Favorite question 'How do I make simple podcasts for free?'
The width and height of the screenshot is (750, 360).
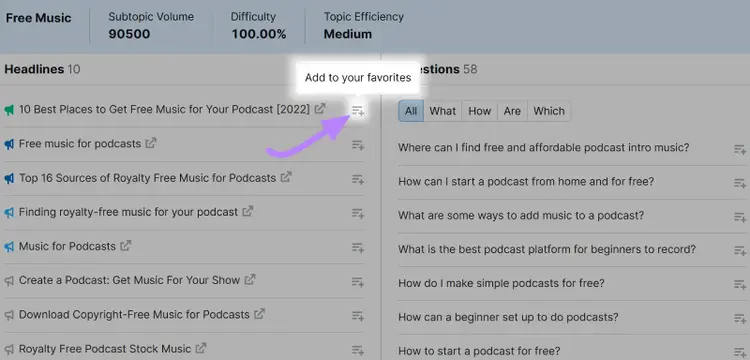[740, 284]
